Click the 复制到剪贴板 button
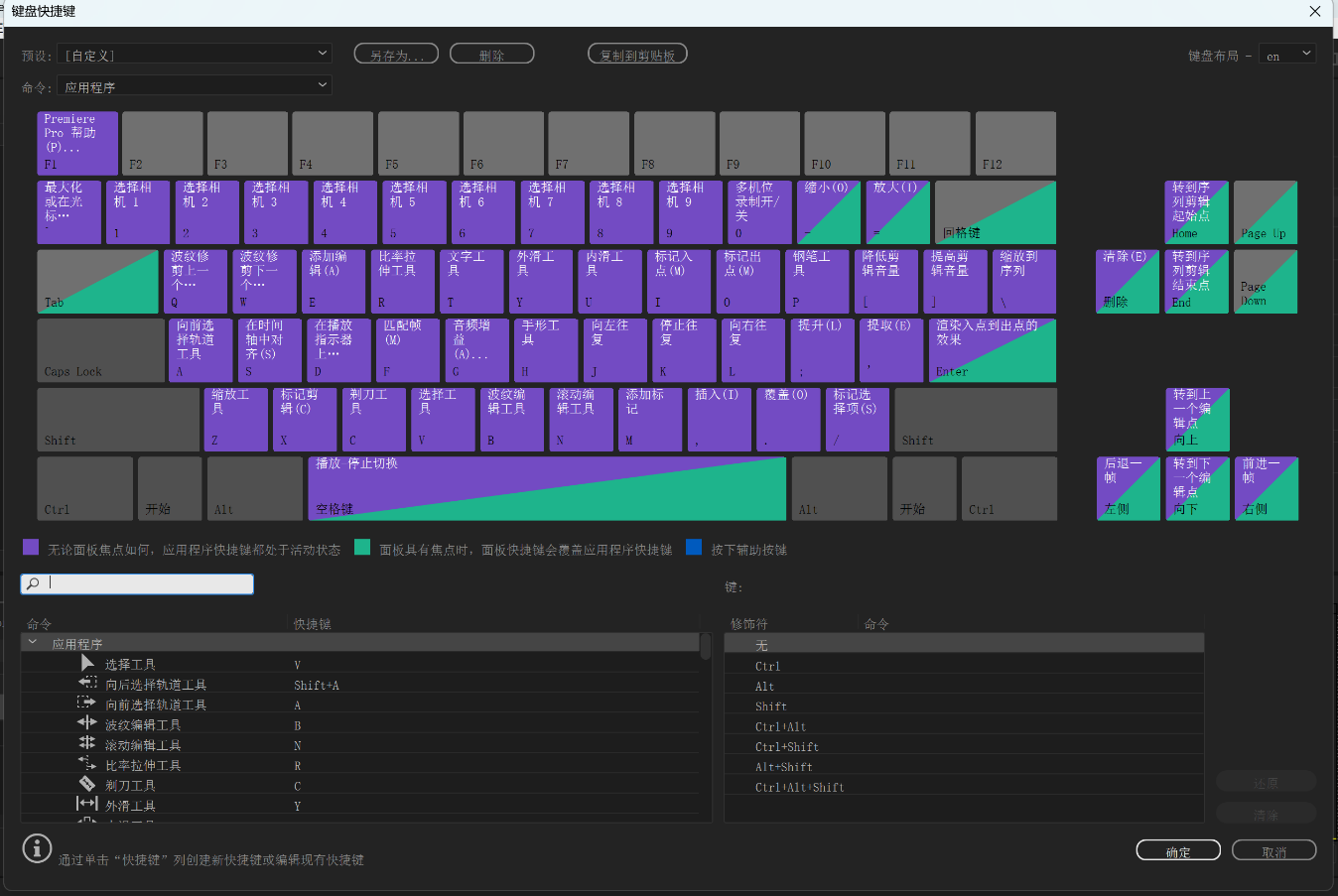Viewport: 1338px width, 896px height. point(637,55)
